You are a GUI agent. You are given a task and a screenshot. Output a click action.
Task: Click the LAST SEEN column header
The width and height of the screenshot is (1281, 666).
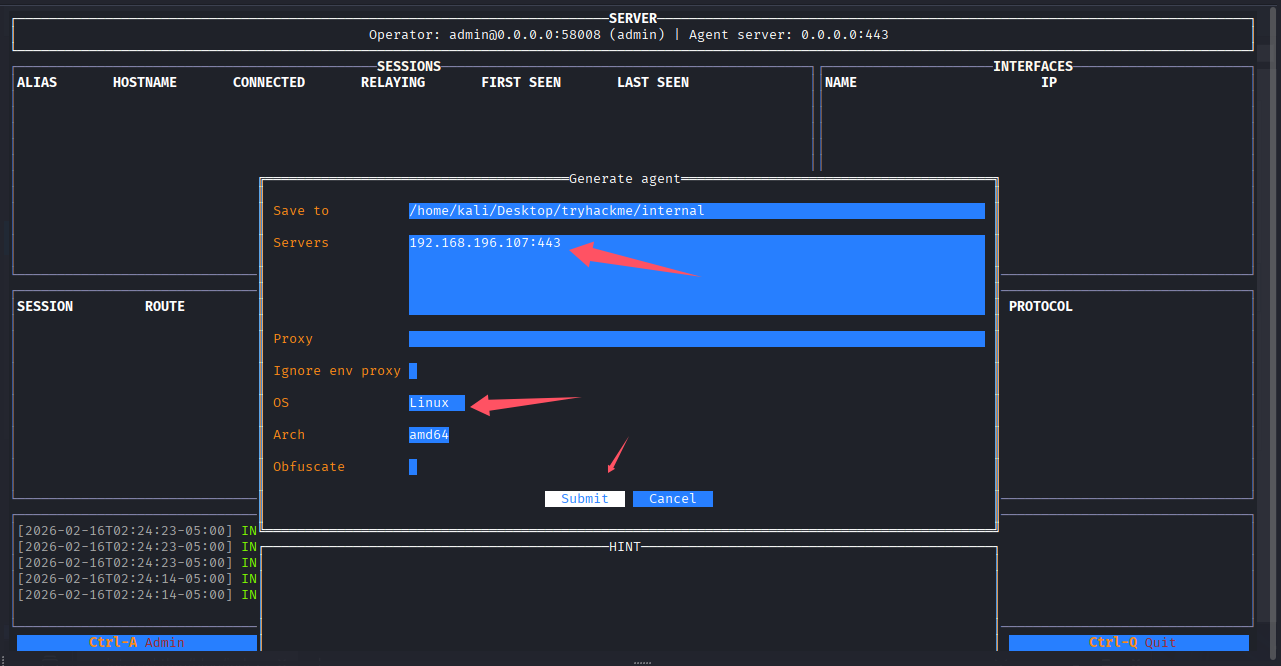point(653,83)
